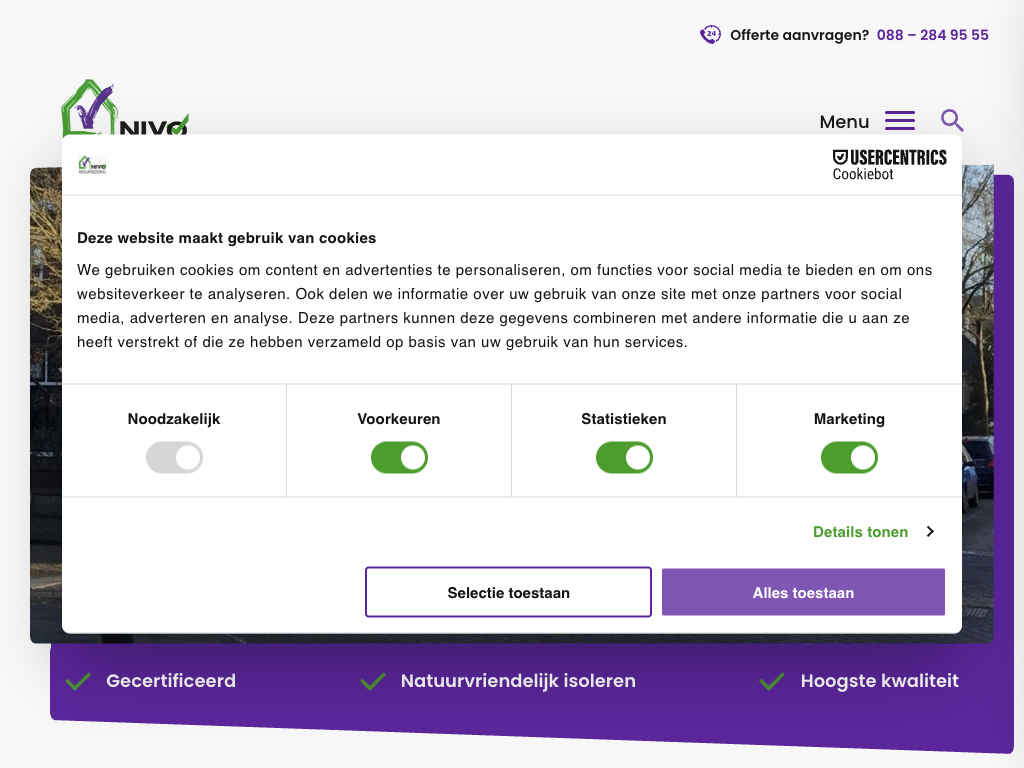This screenshot has width=1024, height=768.
Task: Turn off the Statistieken cookies toggle
Action: [624, 459]
